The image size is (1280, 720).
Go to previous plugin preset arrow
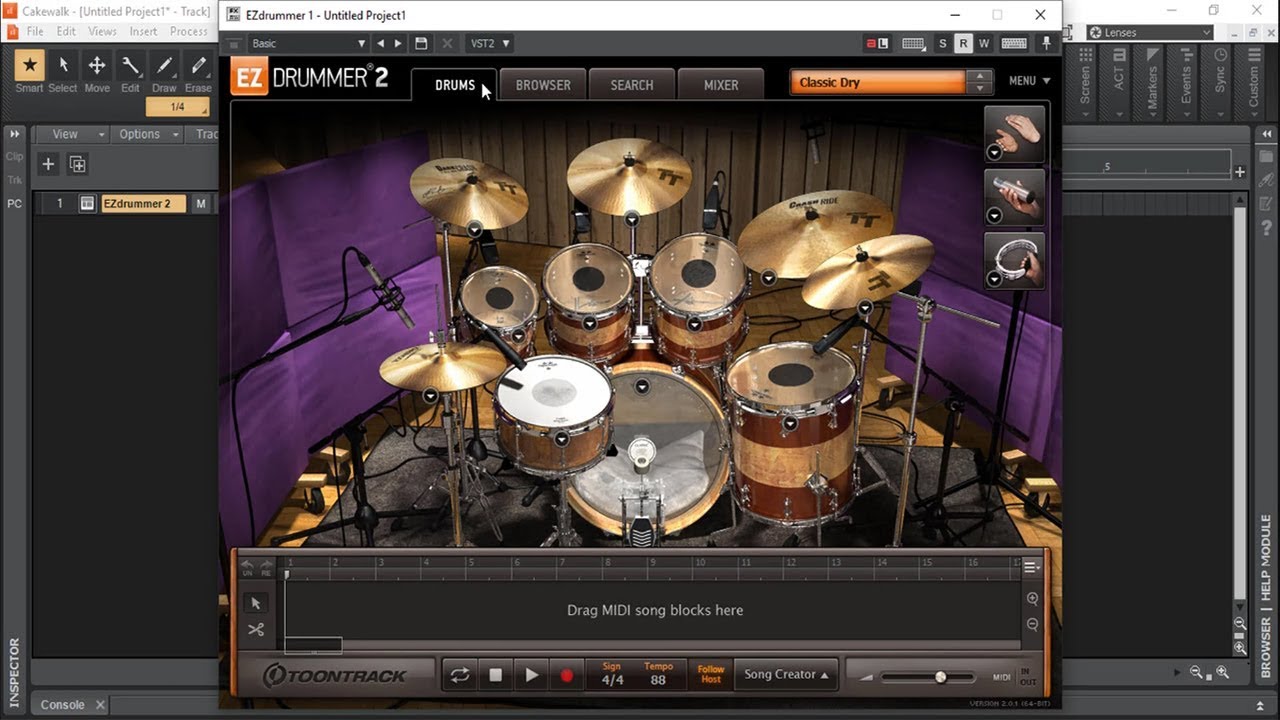pyautogui.click(x=380, y=44)
